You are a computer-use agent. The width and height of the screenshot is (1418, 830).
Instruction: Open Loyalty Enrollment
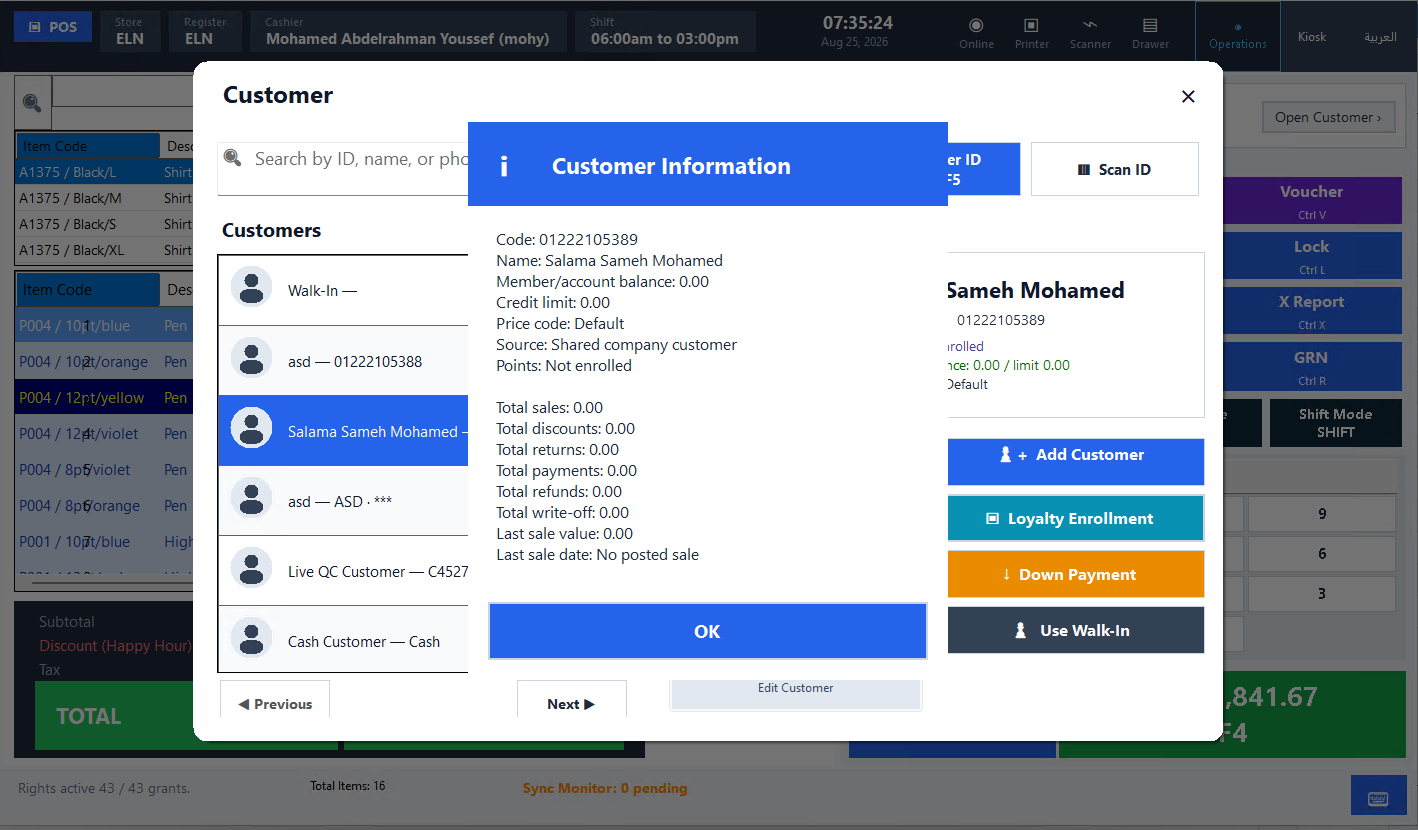click(1076, 518)
